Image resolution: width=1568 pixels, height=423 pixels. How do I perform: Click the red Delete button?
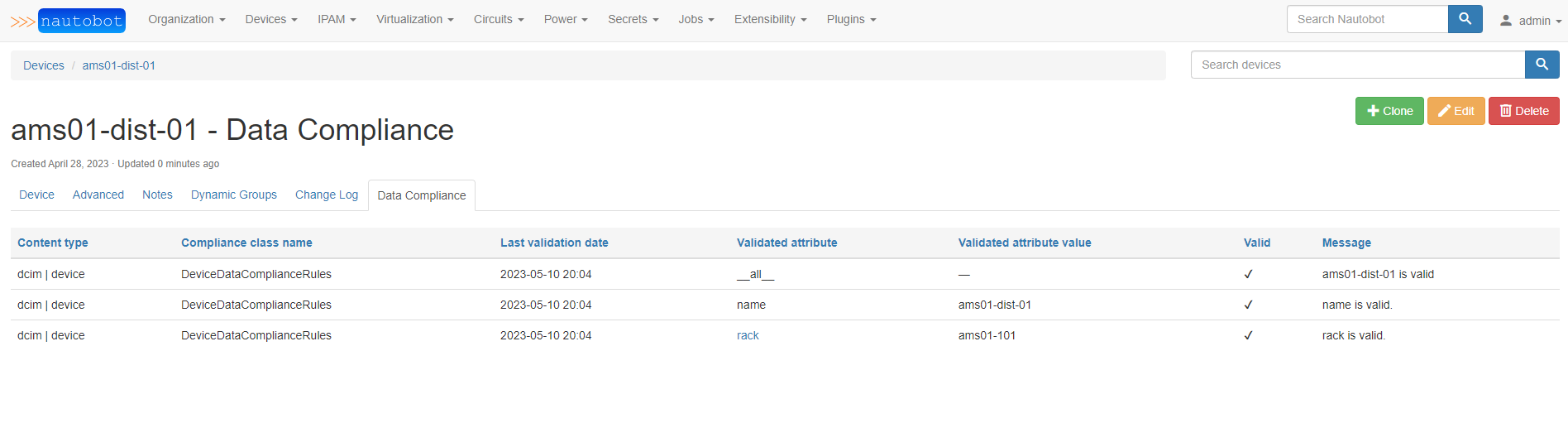pyautogui.click(x=1523, y=111)
